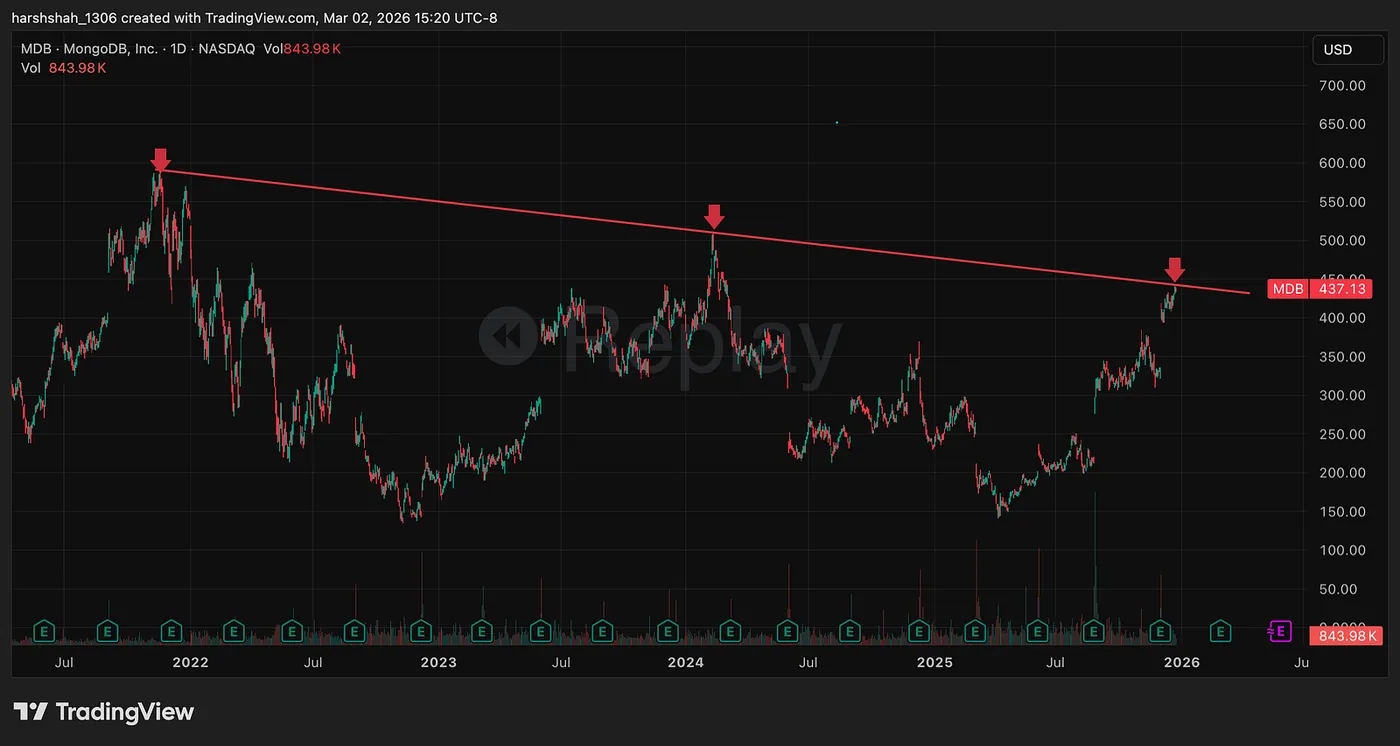
Task: Click the 200.00 price axis label
Action: [x=1344, y=473]
